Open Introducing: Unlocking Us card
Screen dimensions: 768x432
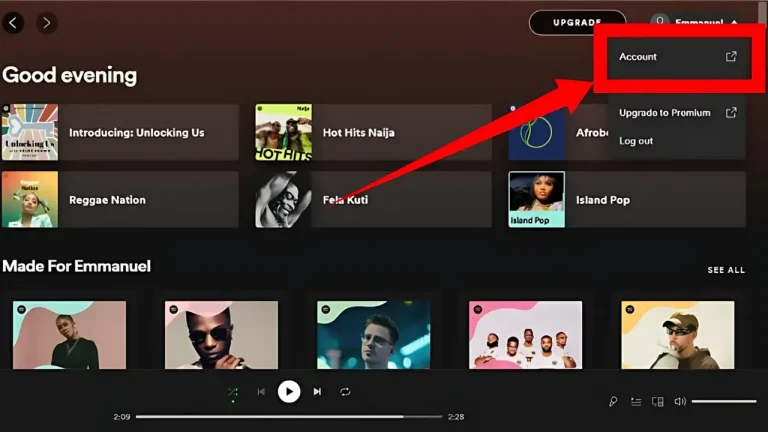click(x=120, y=132)
